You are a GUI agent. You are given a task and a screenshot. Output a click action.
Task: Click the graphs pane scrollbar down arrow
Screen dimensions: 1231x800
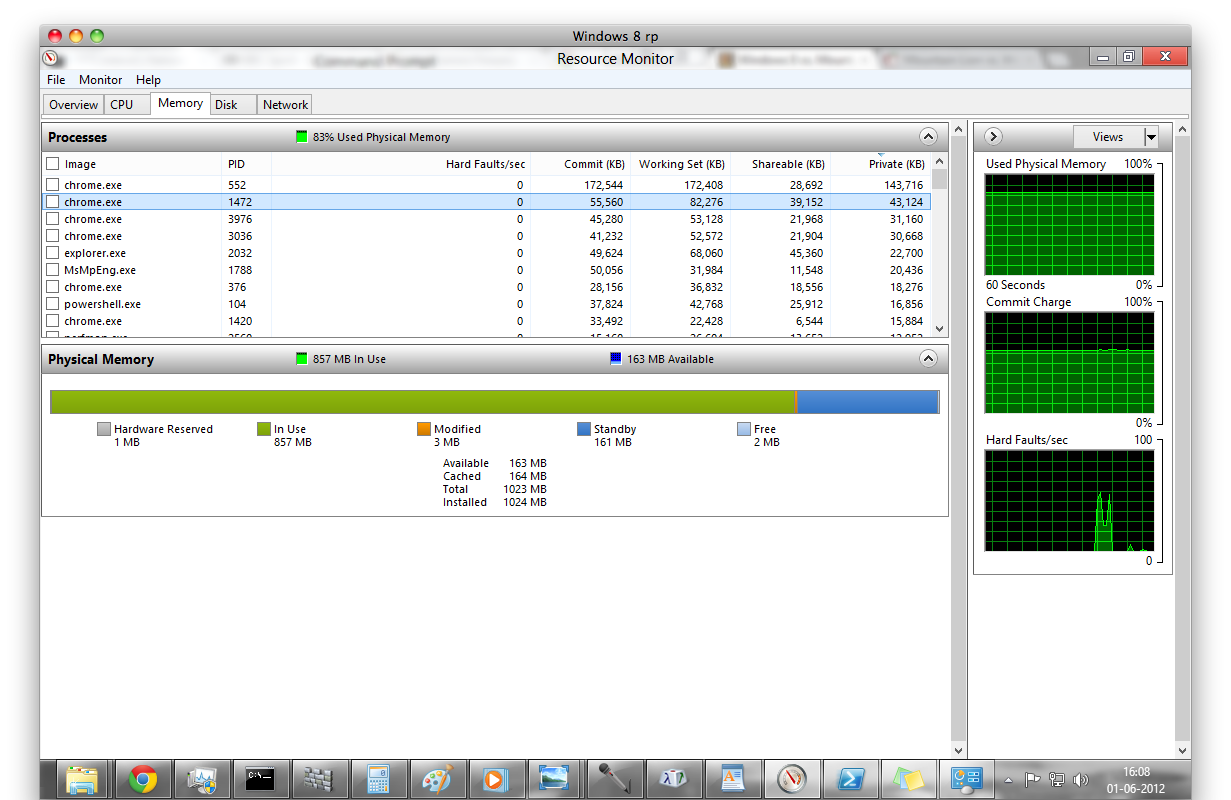[x=1183, y=750]
